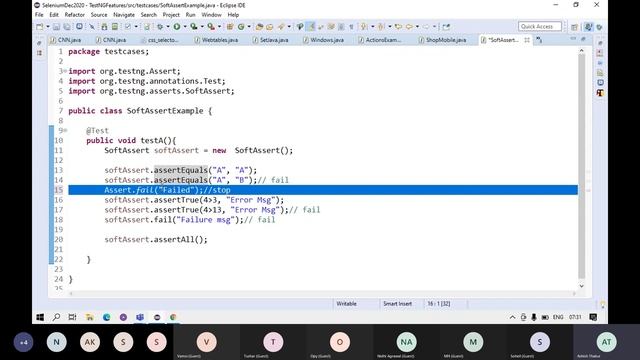Image resolution: width=640 pixels, height=360 pixels.
Task: Collapse the imports fold on line 3
Action: click(65, 71)
